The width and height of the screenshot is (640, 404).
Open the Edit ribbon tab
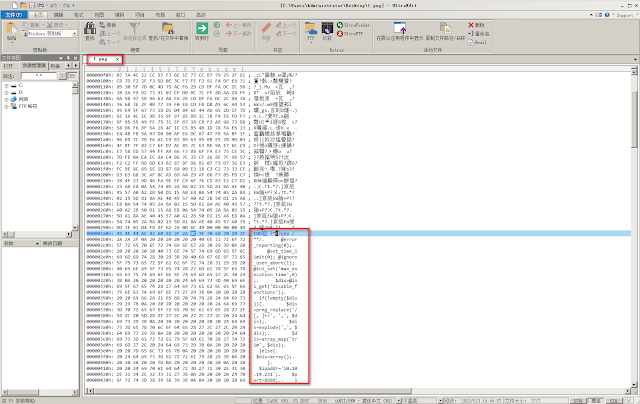click(x=58, y=15)
